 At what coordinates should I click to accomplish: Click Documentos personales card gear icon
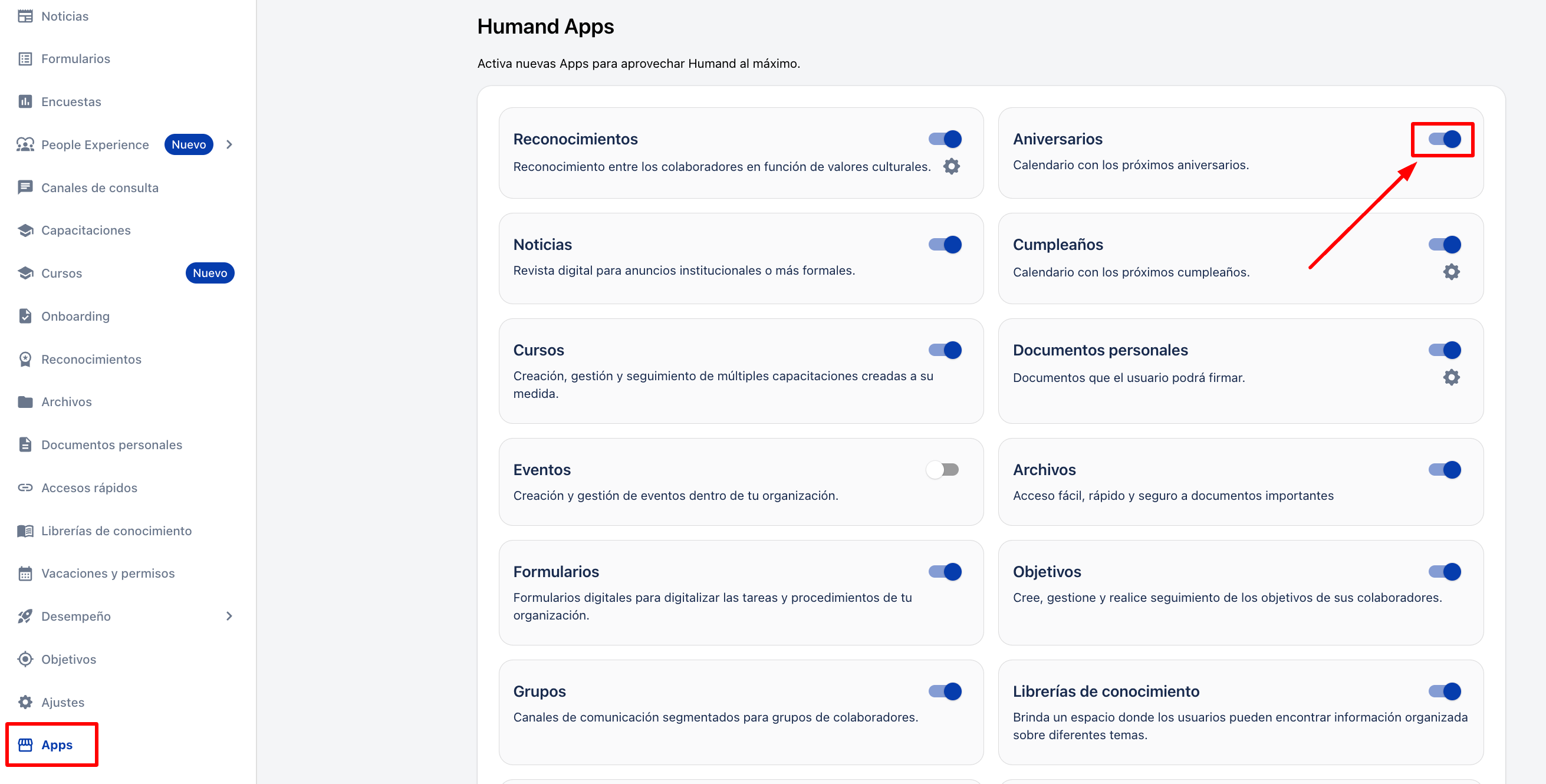tap(1450, 377)
